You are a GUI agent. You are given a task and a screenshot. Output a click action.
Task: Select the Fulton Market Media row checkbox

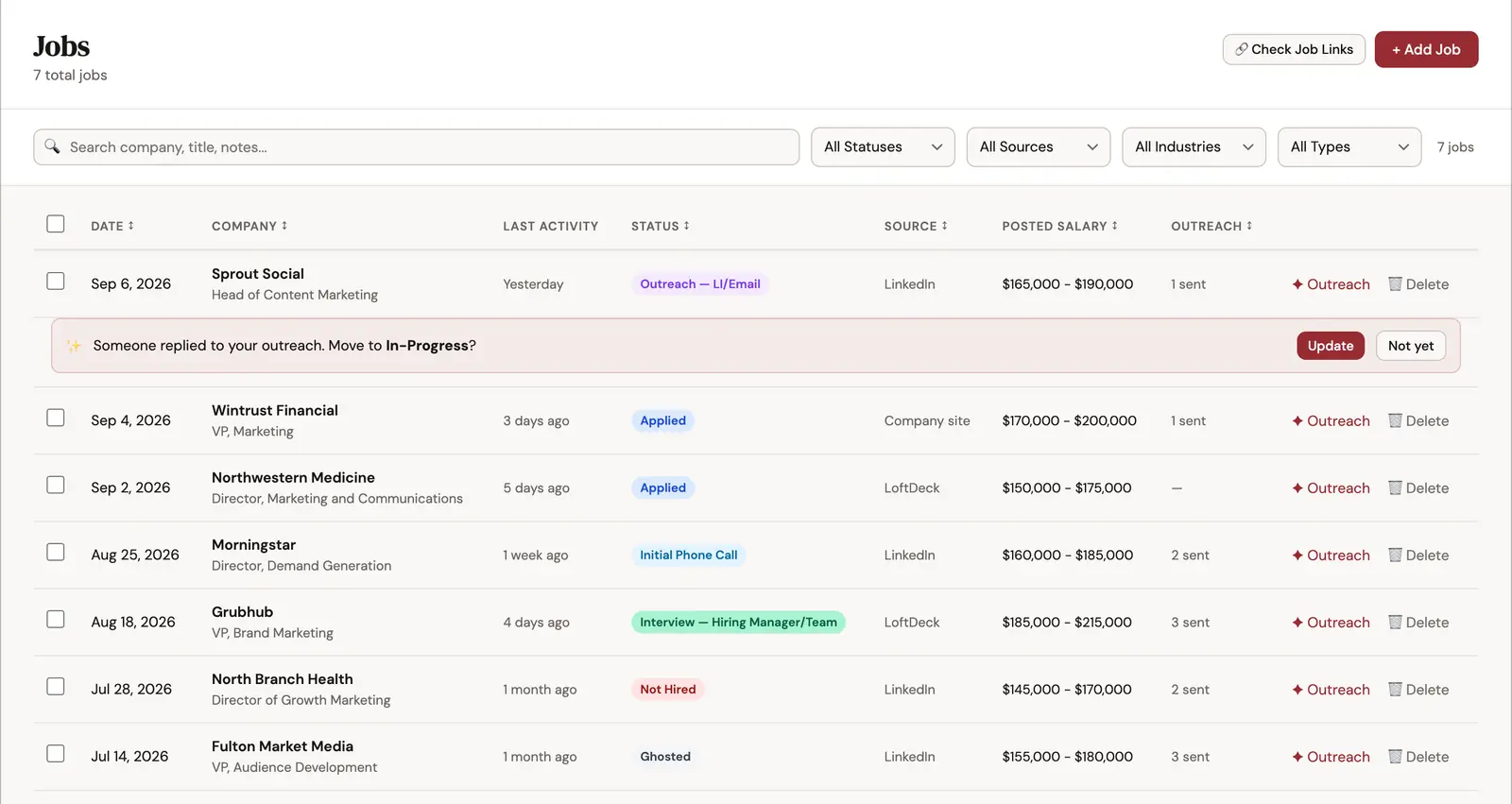[x=56, y=753]
